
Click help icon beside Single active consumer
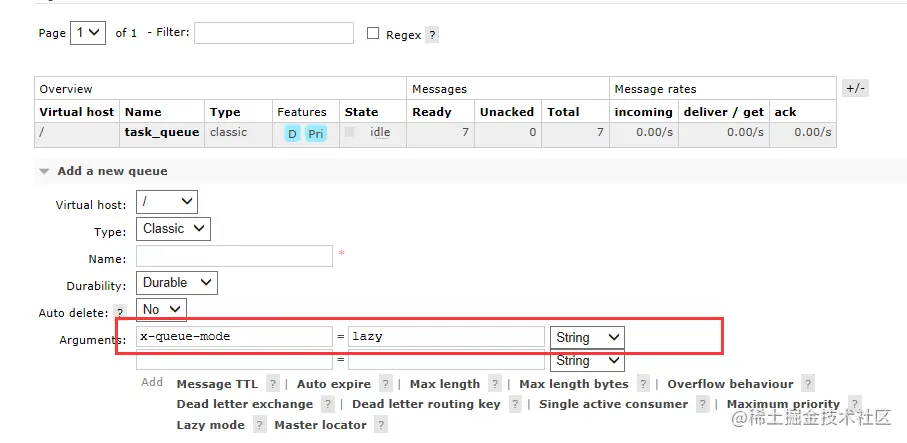(x=702, y=404)
